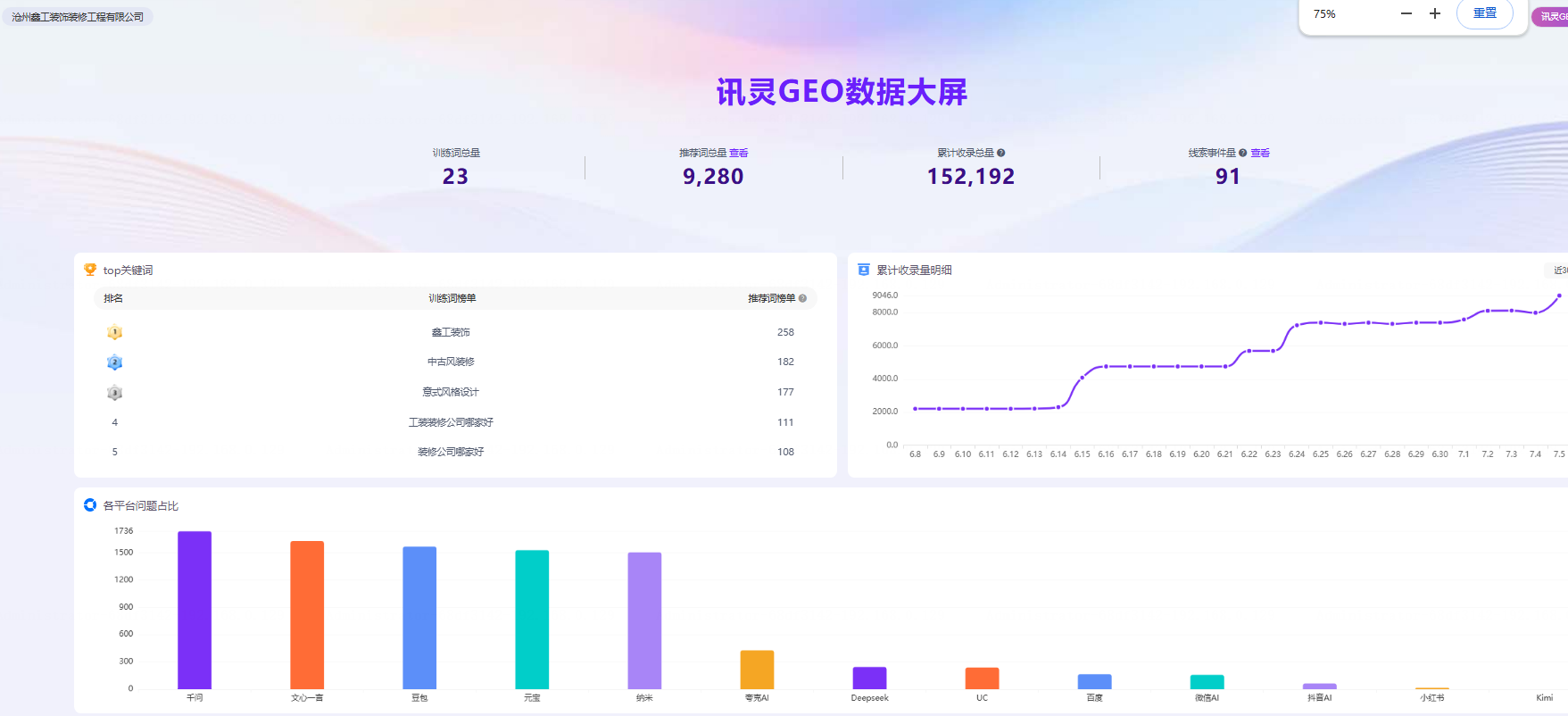Click the 9046.0 y-axis label
The width and height of the screenshot is (1568, 716).
(885, 295)
